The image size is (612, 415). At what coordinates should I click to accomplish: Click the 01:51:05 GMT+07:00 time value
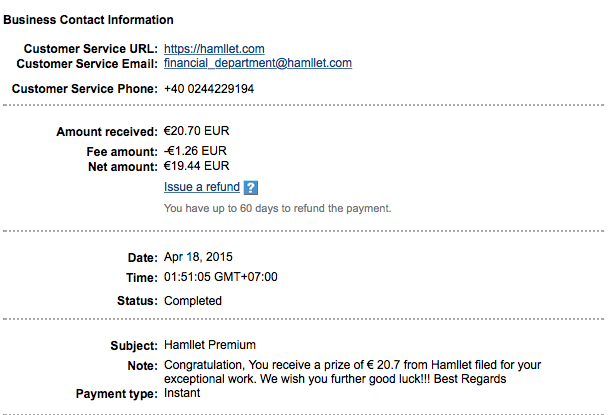point(220,277)
